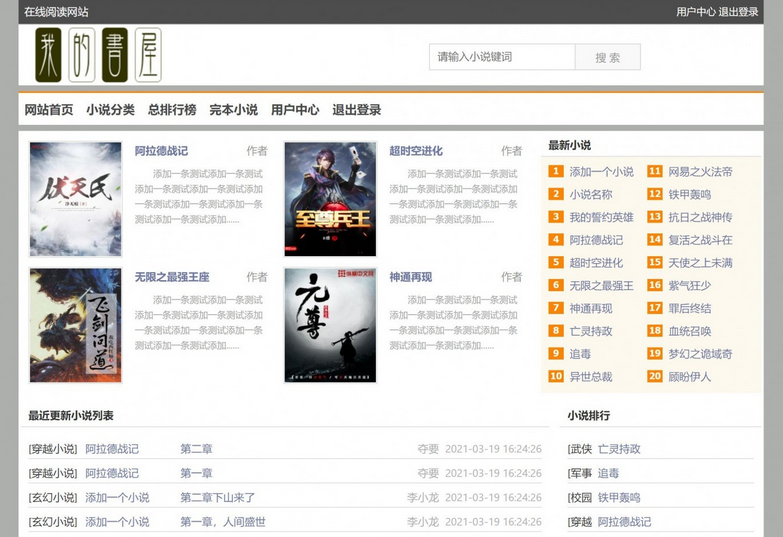
Task: Open 无限之最强王 ranked 6 in the latest novels
Action: point(601,286)
